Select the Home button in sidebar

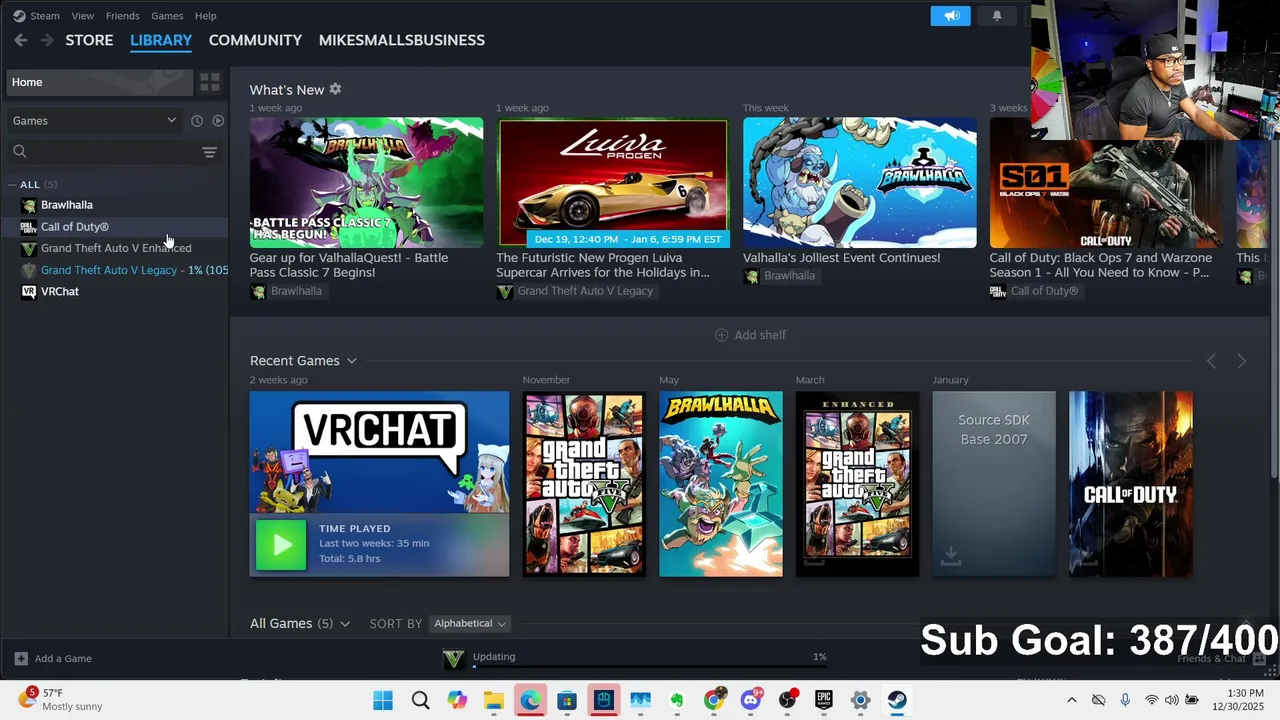pos(99,82)
